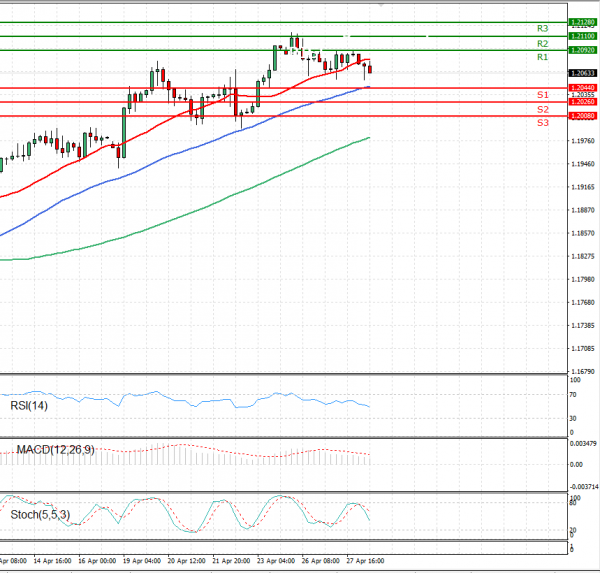Viewport: 600px width, 573px height.
Task: Click the 1.17680 price axis value
Action: tap(583, 302)
